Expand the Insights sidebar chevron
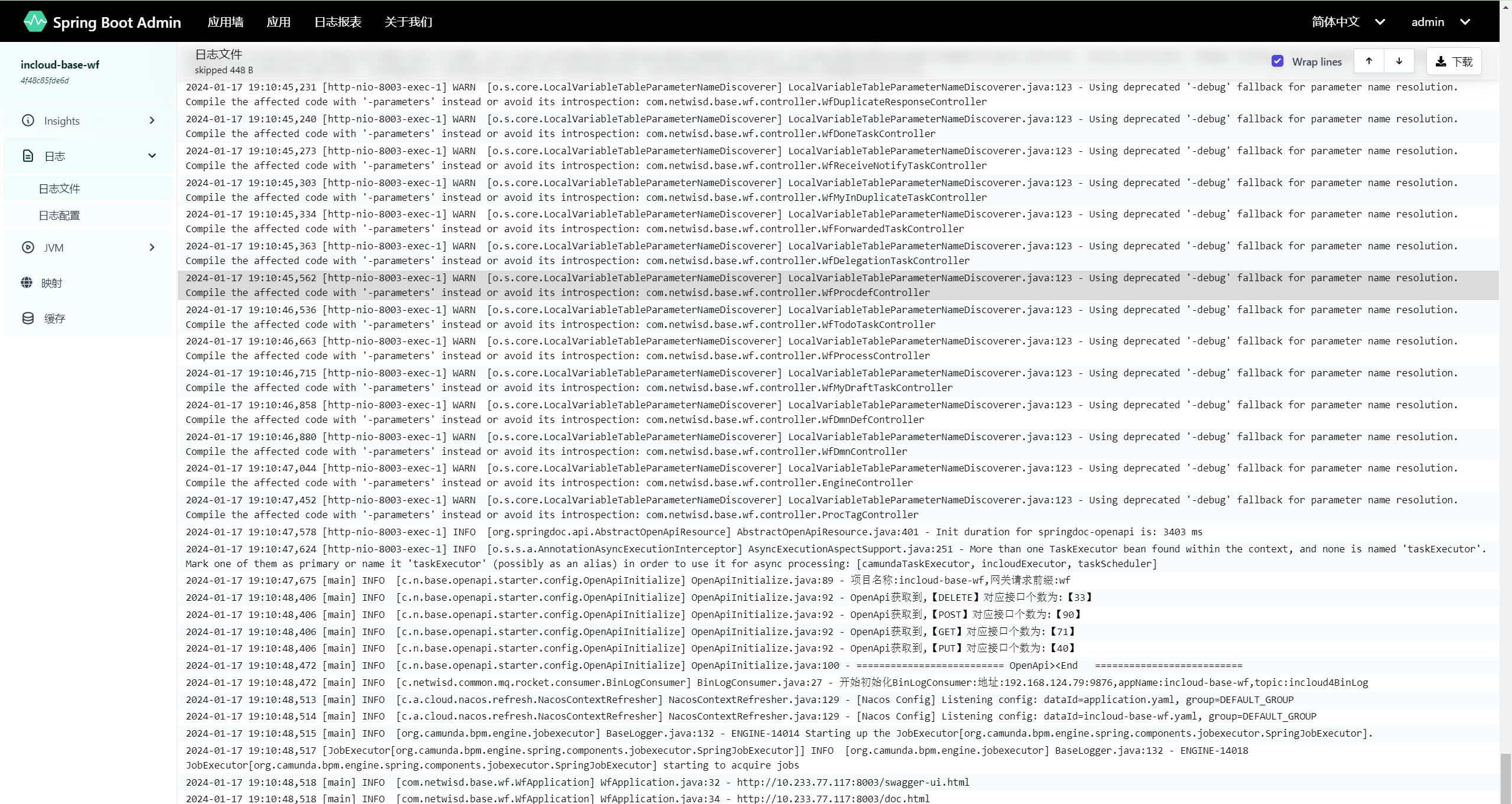The image size is (1512, 804). (x=152, y=121)
